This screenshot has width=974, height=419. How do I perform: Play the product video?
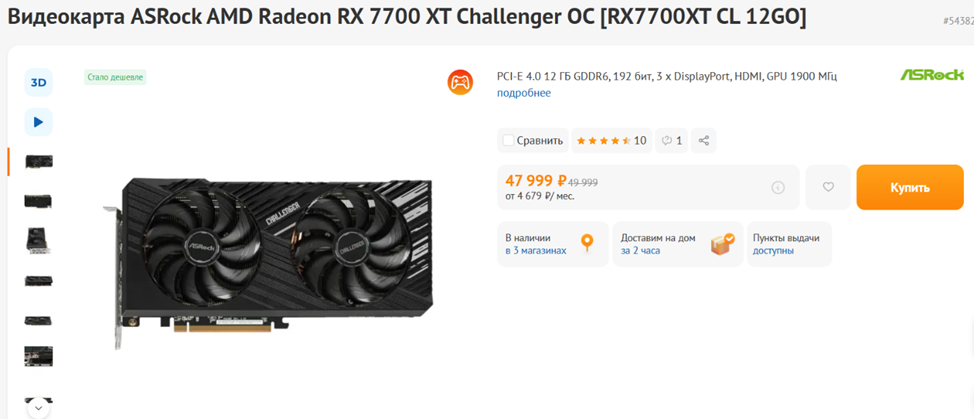coord(39,122)
